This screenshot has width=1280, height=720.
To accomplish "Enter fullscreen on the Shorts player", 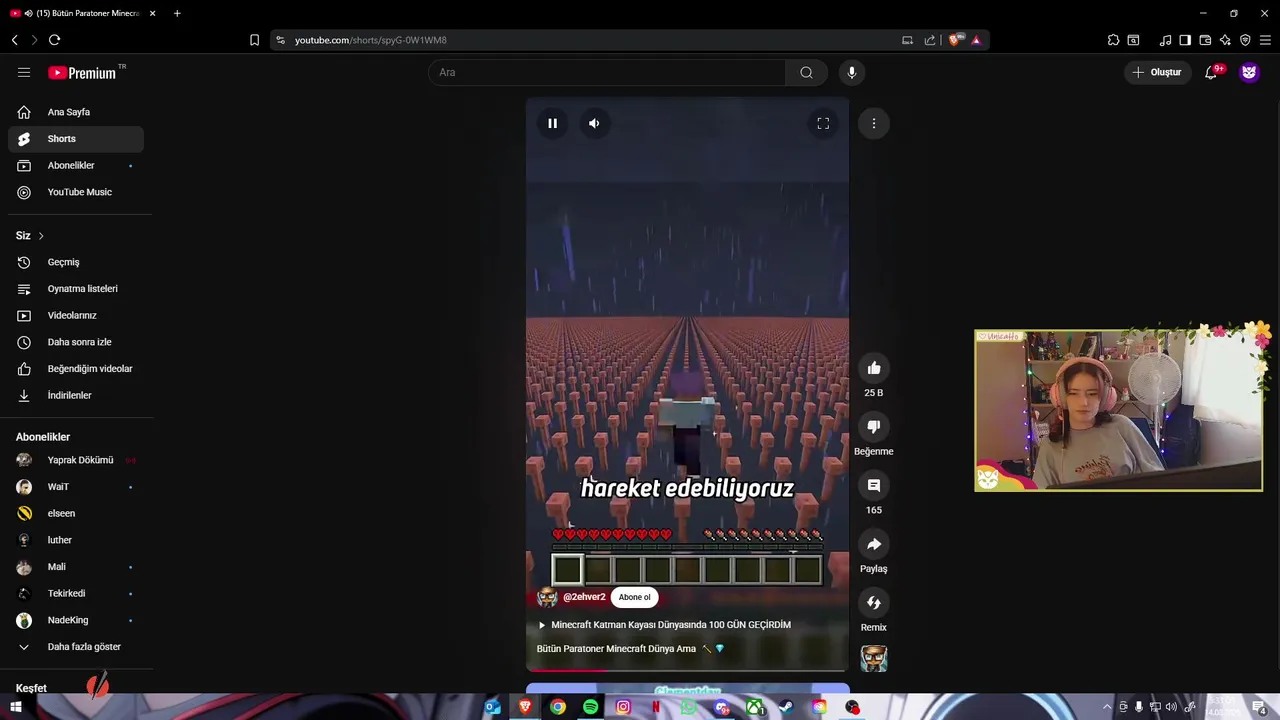I will 823,123.
